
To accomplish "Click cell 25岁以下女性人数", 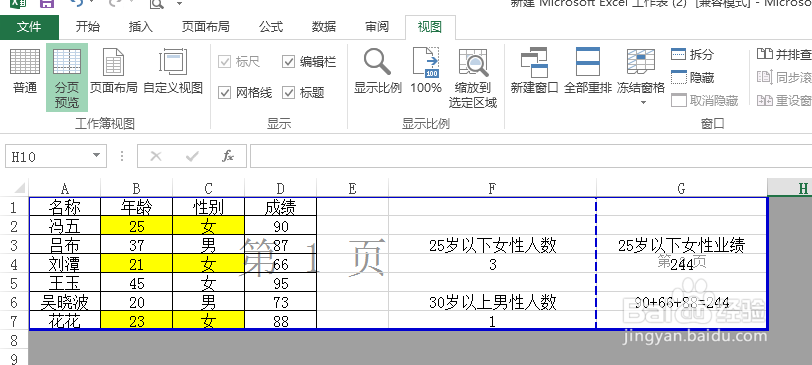I will [492, 245].
